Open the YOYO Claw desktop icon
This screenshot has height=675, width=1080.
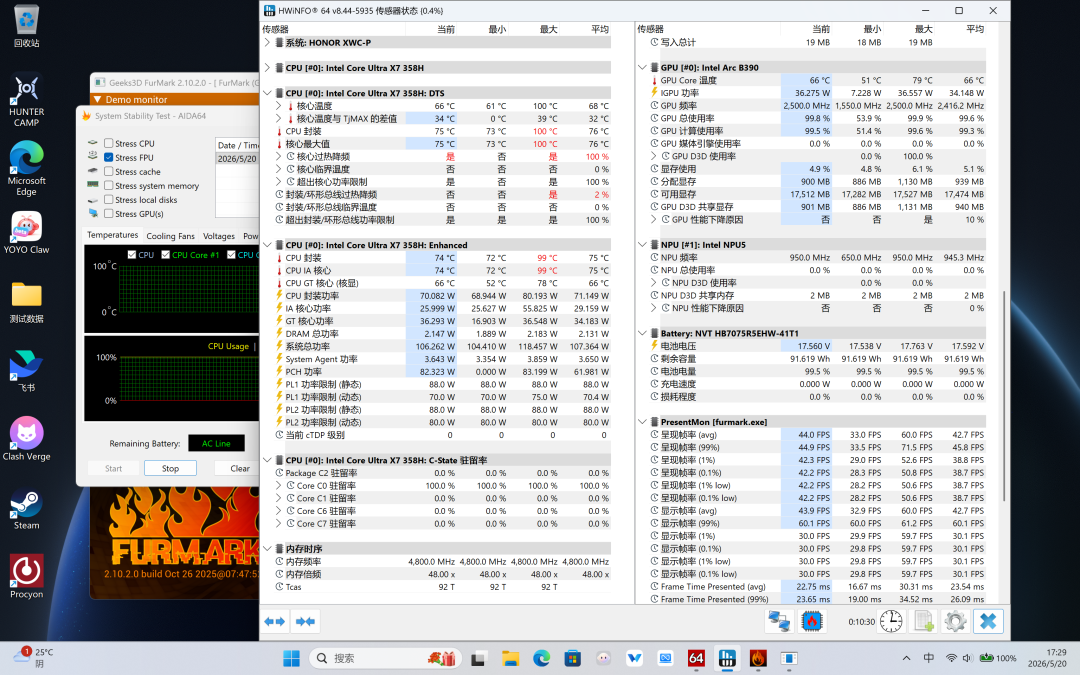(x=26, y=233)
